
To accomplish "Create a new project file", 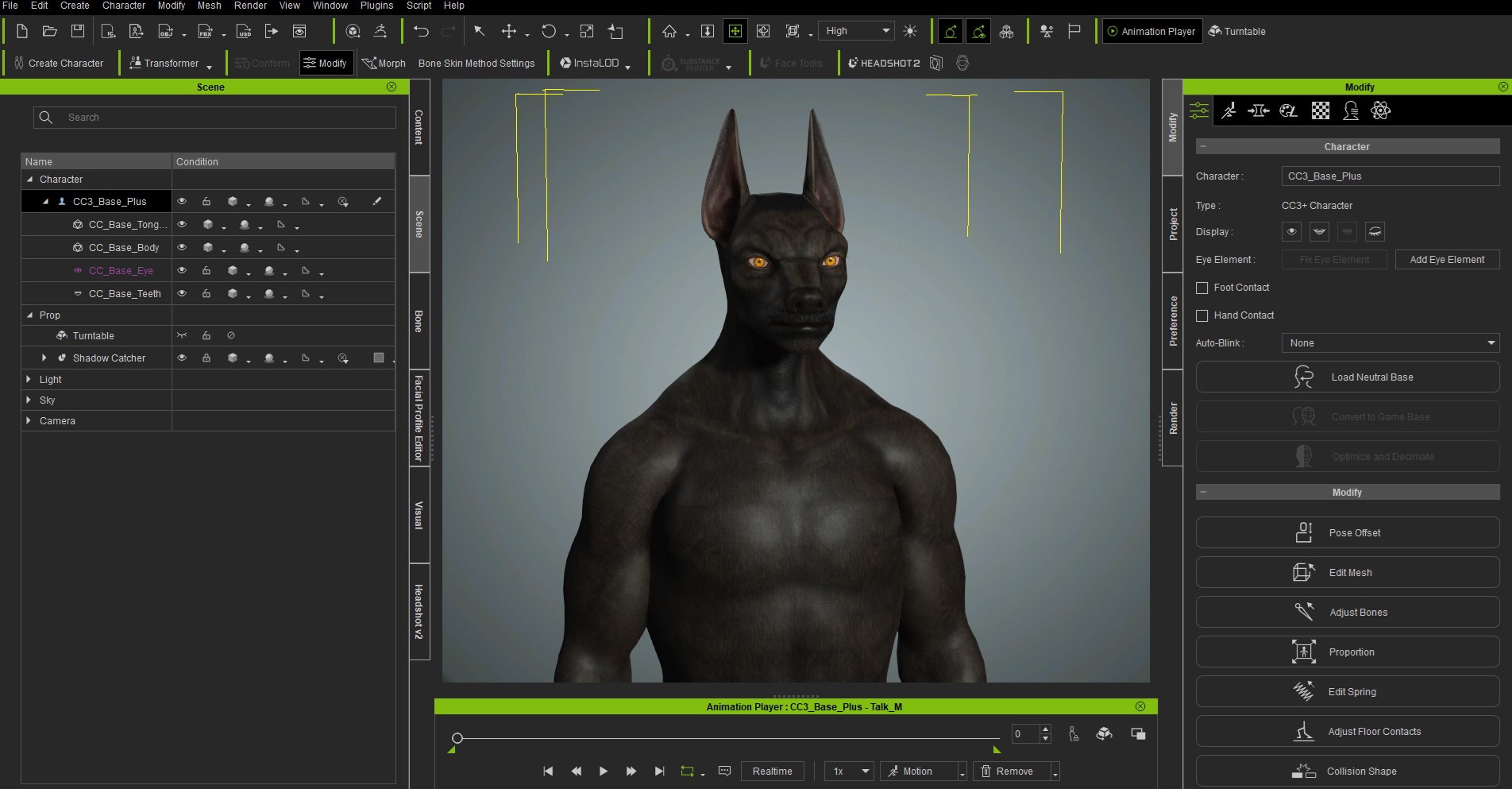I will pos(22,31).
